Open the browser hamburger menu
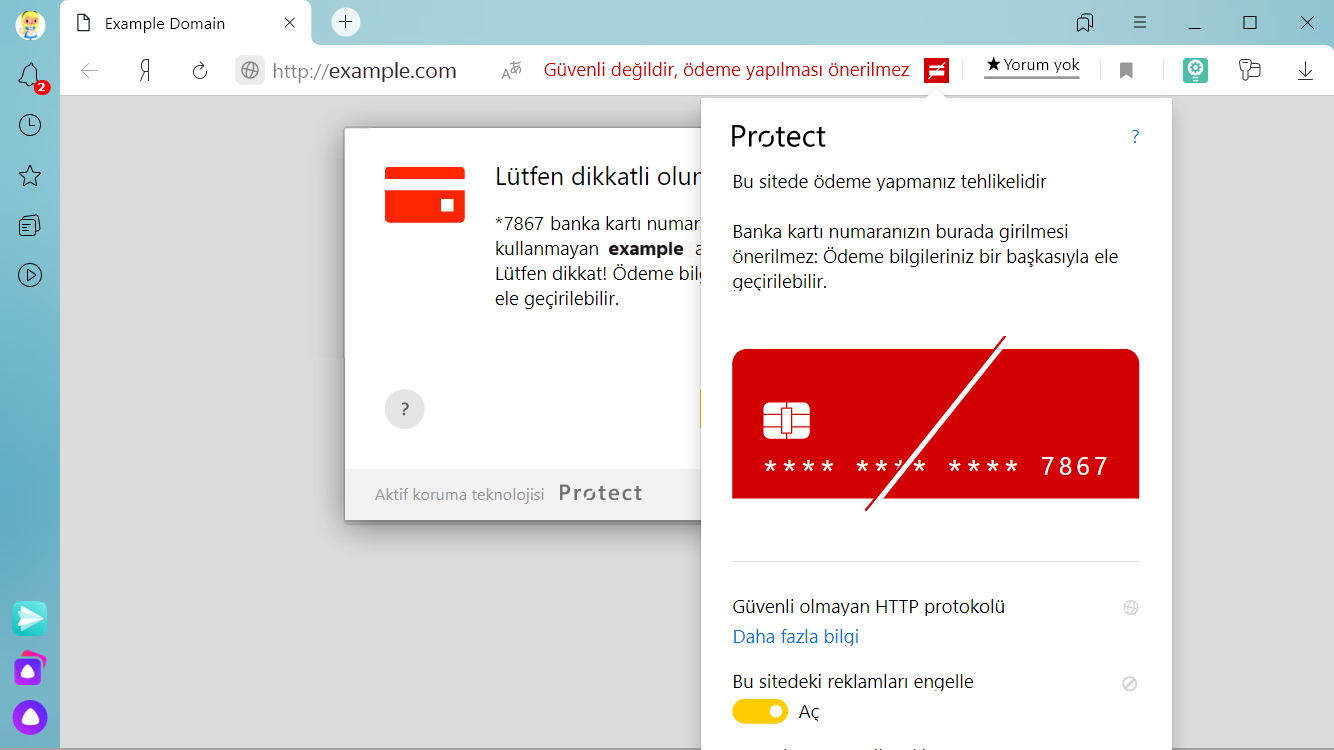 (x=1140, y=22)
